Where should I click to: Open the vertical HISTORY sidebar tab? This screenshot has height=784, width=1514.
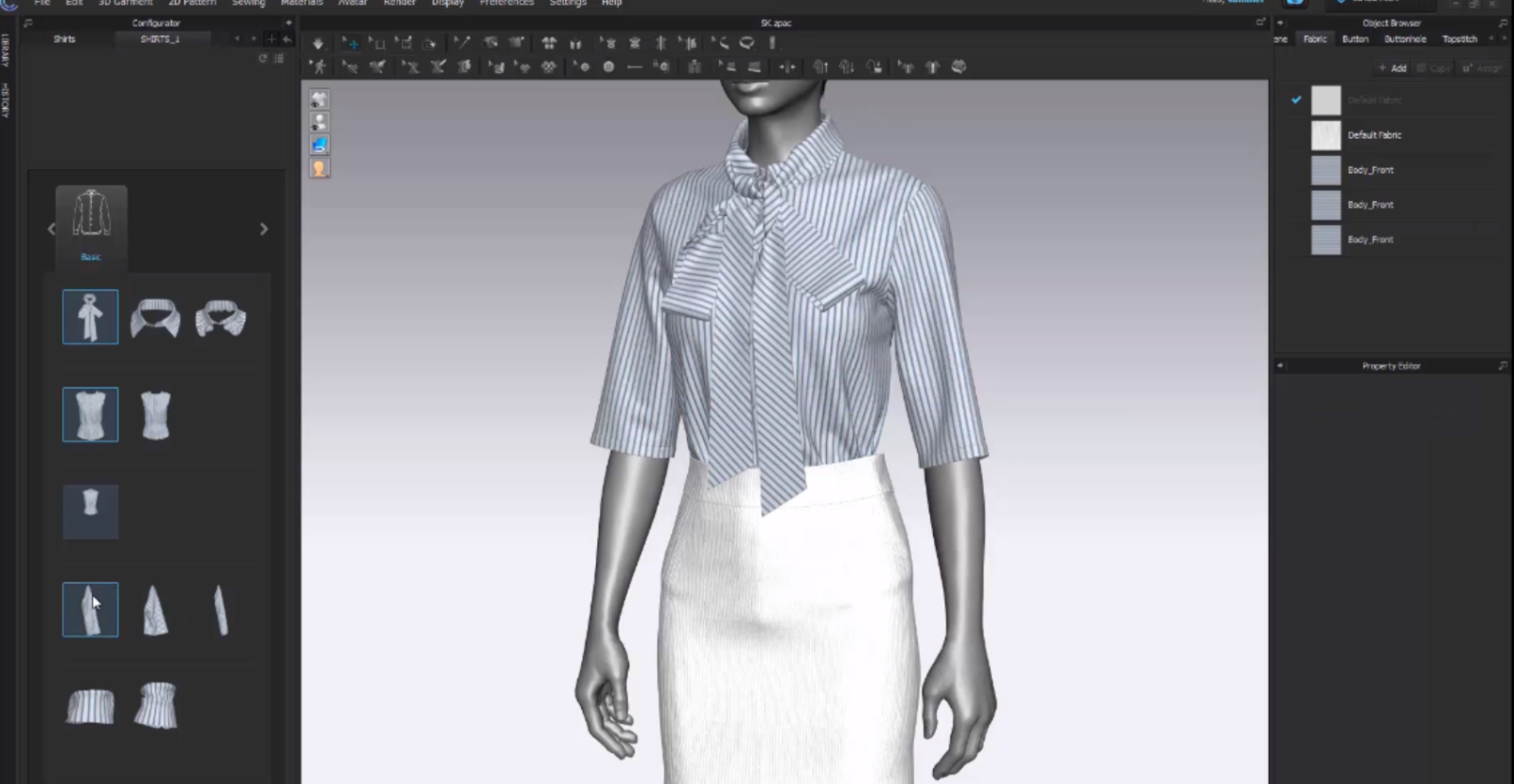click(x=5, y=99)
